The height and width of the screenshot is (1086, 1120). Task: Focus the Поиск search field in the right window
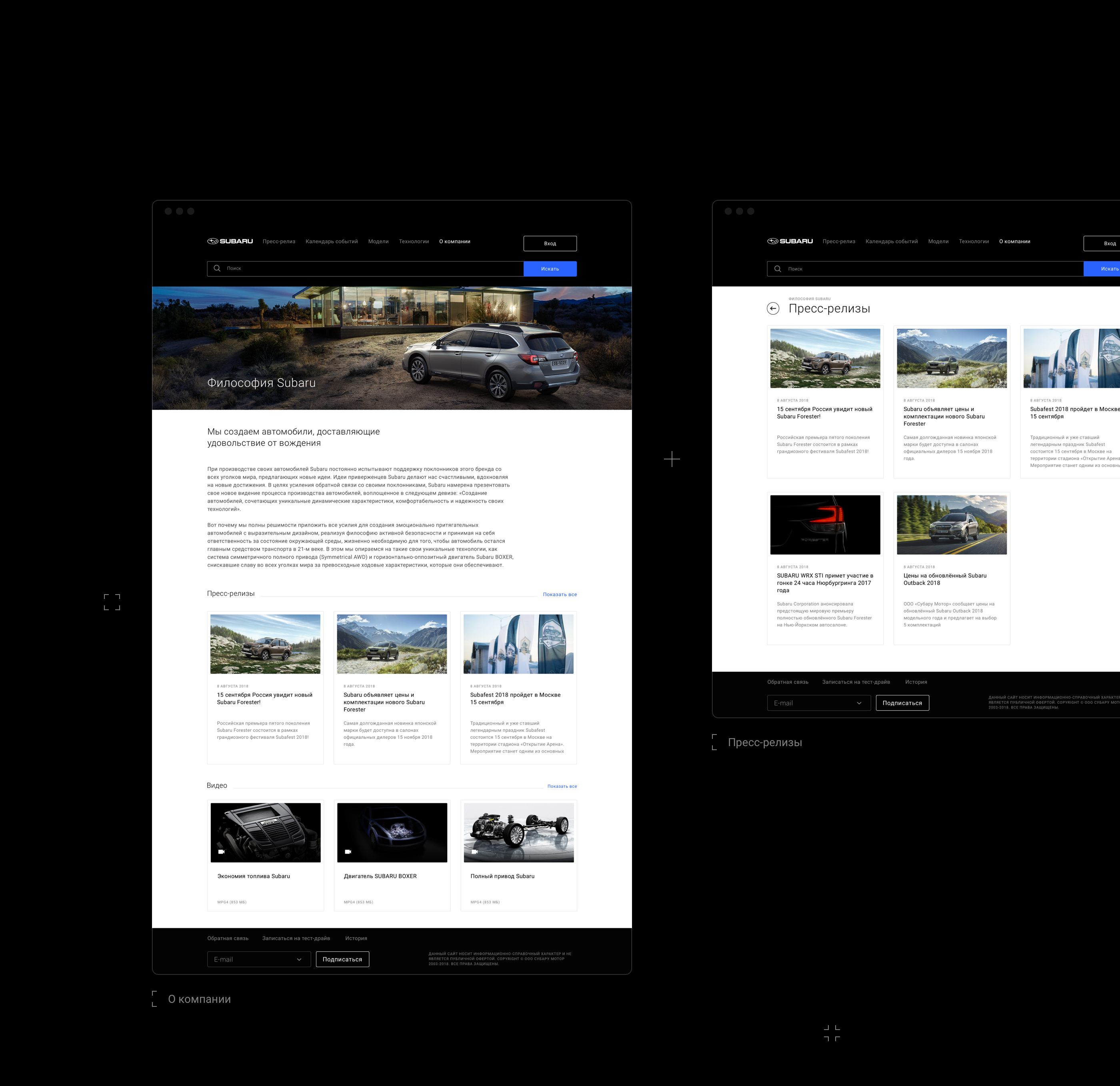coord(925,269)
